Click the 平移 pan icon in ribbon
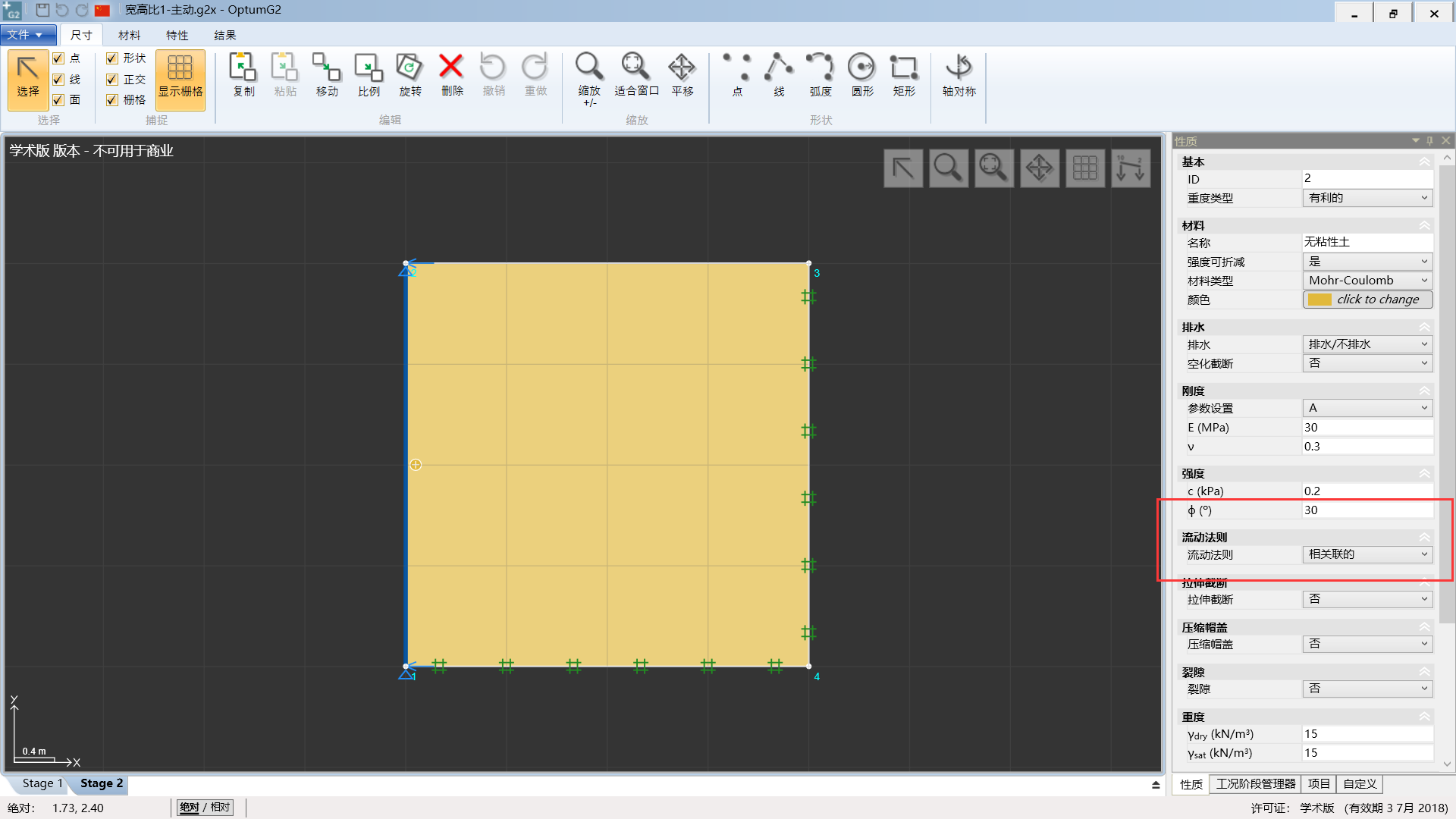The height and width of the screenshot is (819, 1456). click(682, 76)
